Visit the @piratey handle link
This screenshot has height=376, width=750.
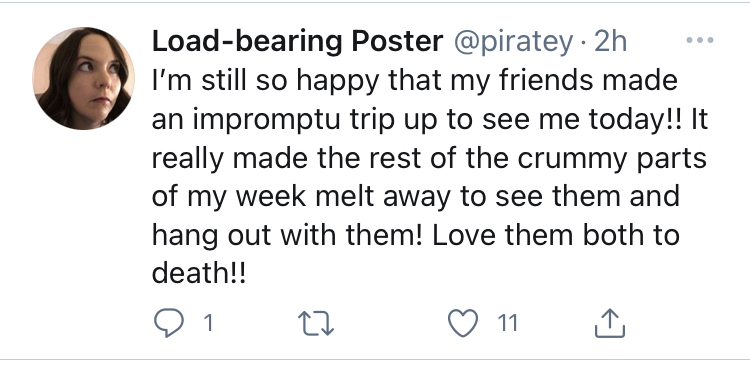(x=513, y=43)
